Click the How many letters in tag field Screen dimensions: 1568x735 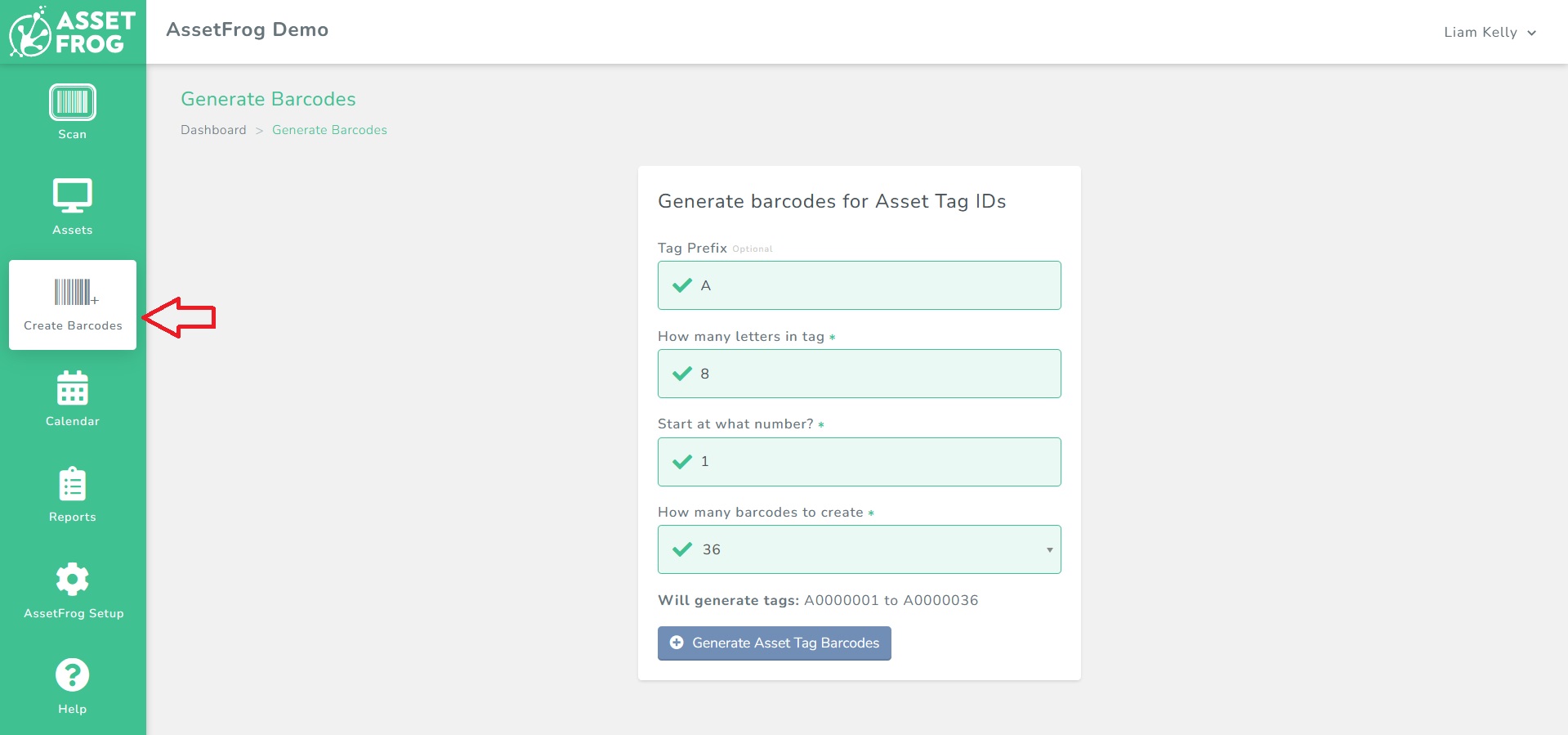[859, 374]
